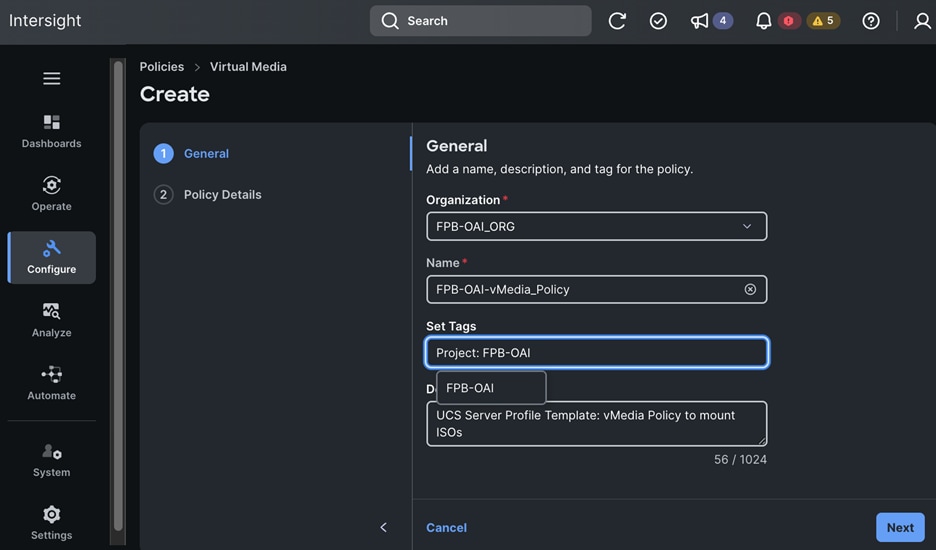936x550 pixels.
Task: Open Dashboards in the sidebar
Action: pos(51,131)
